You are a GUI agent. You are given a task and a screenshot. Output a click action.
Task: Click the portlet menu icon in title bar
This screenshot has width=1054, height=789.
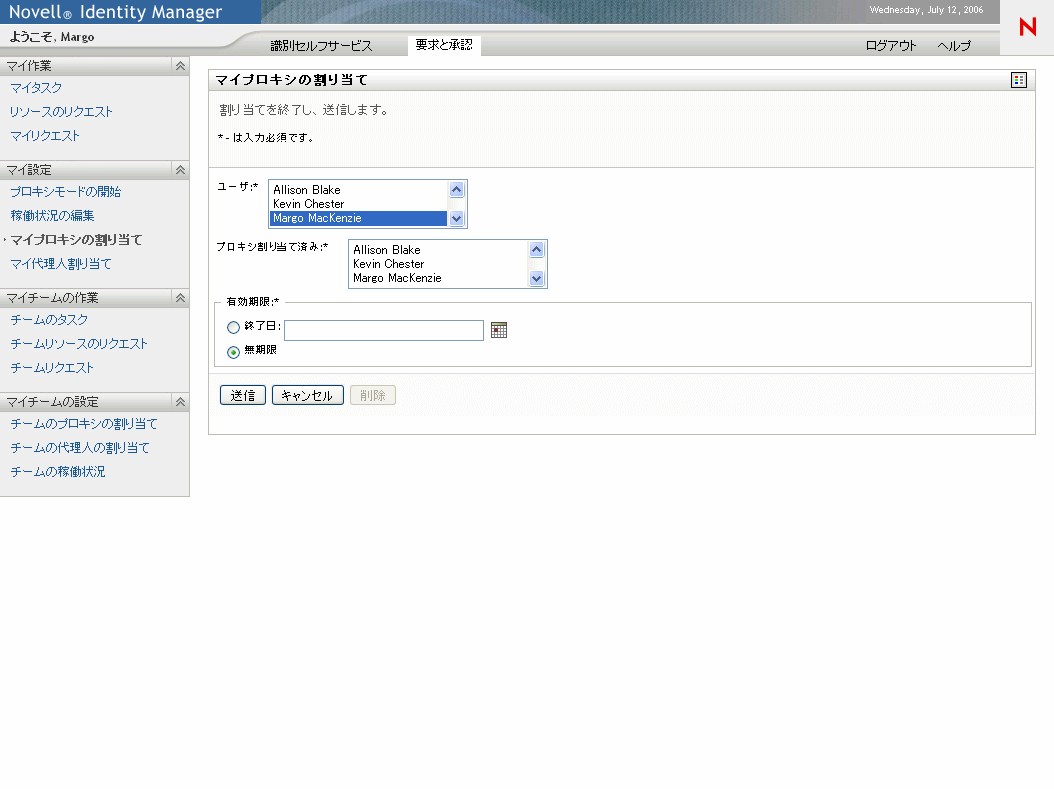tap(1018, 80)
